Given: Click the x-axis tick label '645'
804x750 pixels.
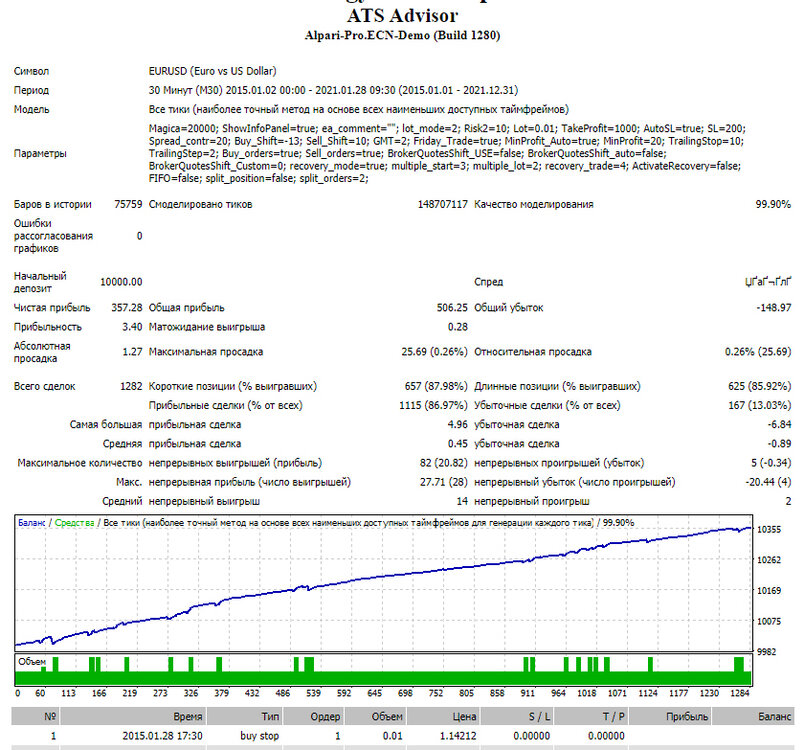Looking at the screenshot, I should pos(374,693).
